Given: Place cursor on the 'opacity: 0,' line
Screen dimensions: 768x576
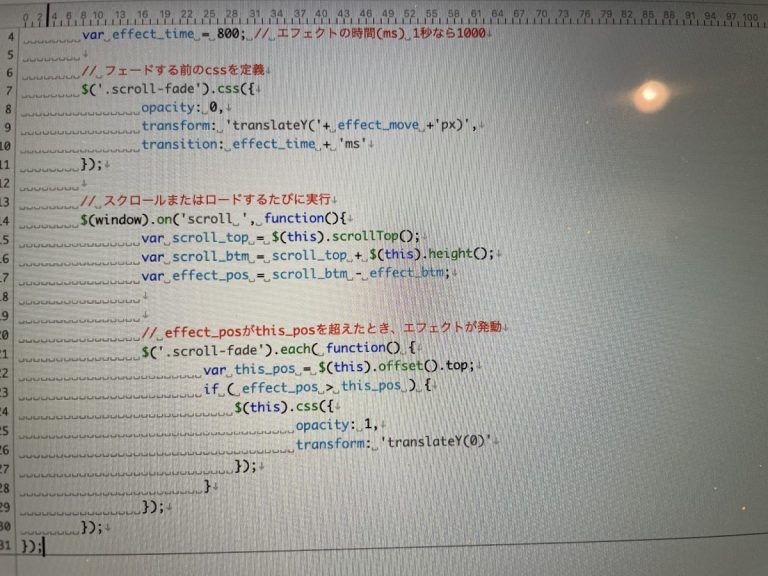Looking at the screenshot, I should [x=182, y=107].
